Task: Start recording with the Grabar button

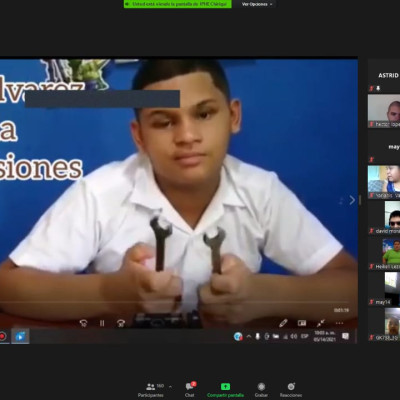Action: pyautogui.click(x=261, y=390)
